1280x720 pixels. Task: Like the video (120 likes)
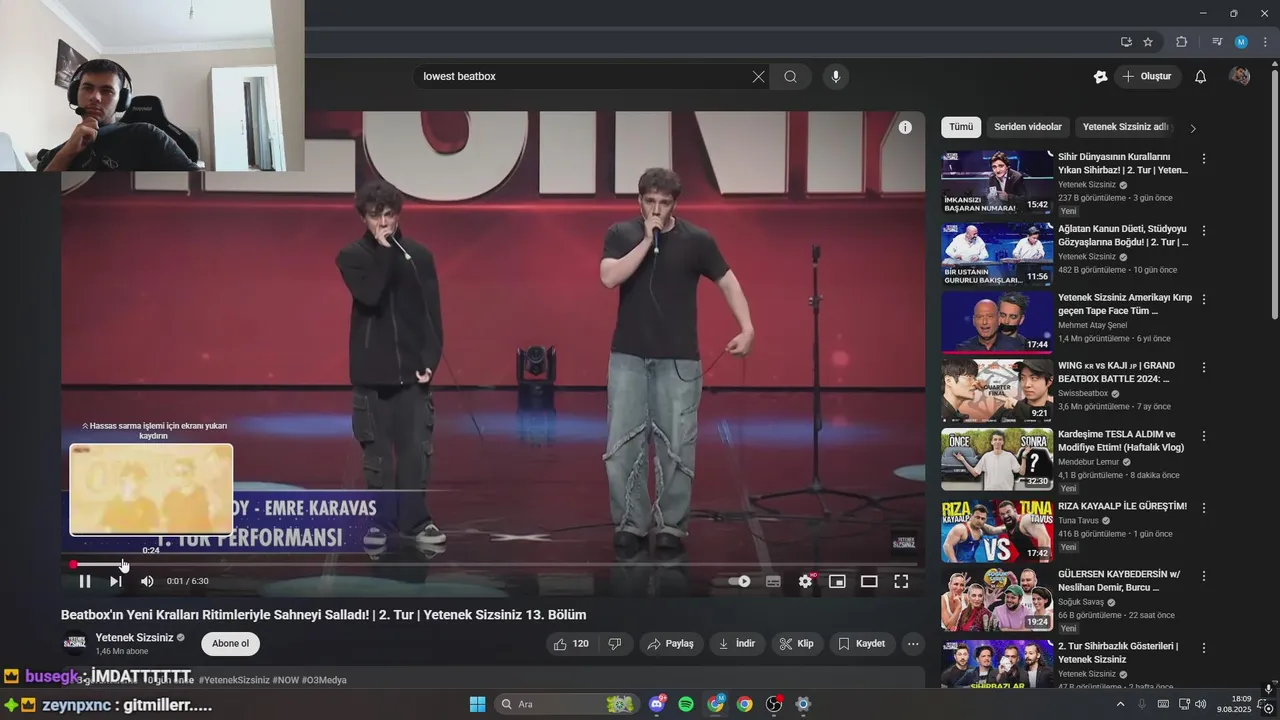click(x=571, y=644)
